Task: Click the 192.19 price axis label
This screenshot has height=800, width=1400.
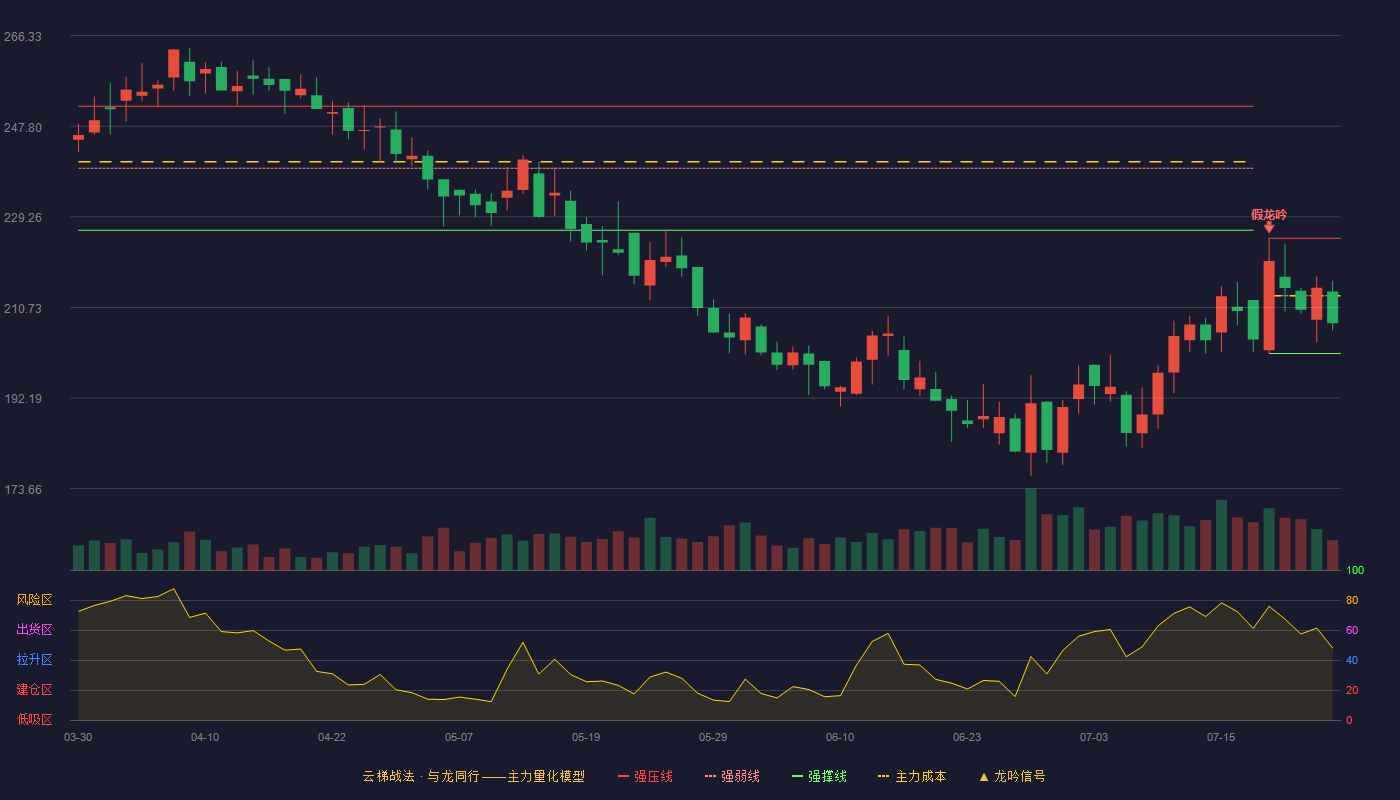Action: click(23, 399)
